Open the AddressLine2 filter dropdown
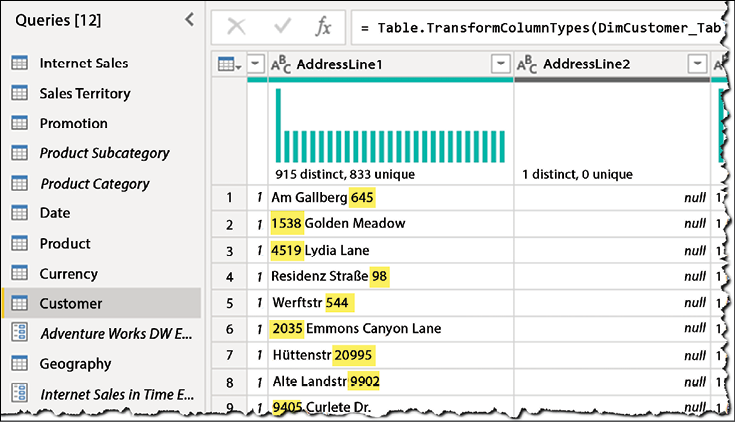 coord(698,63)
